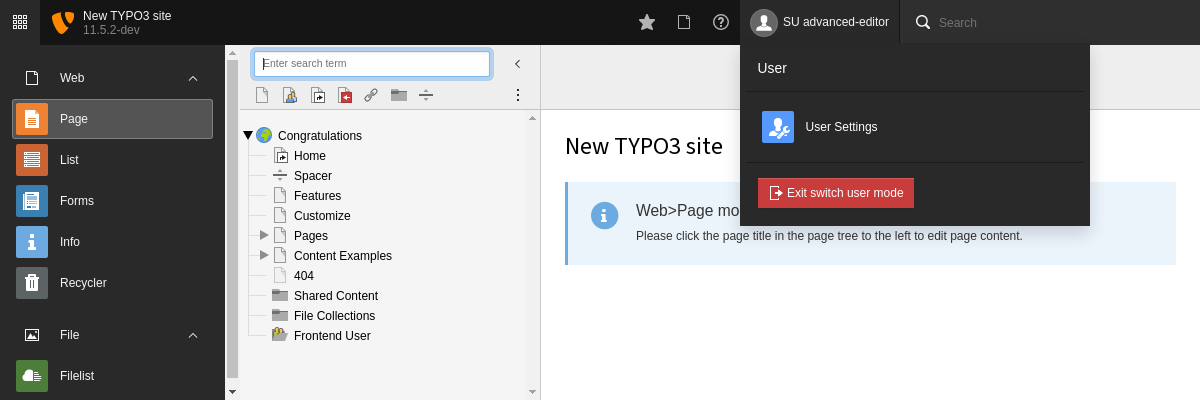Image resolution: width=1200 pixels, height=400 pixels.
Task: Click Exit switch user mode button
Action: (x=835, y=193)
